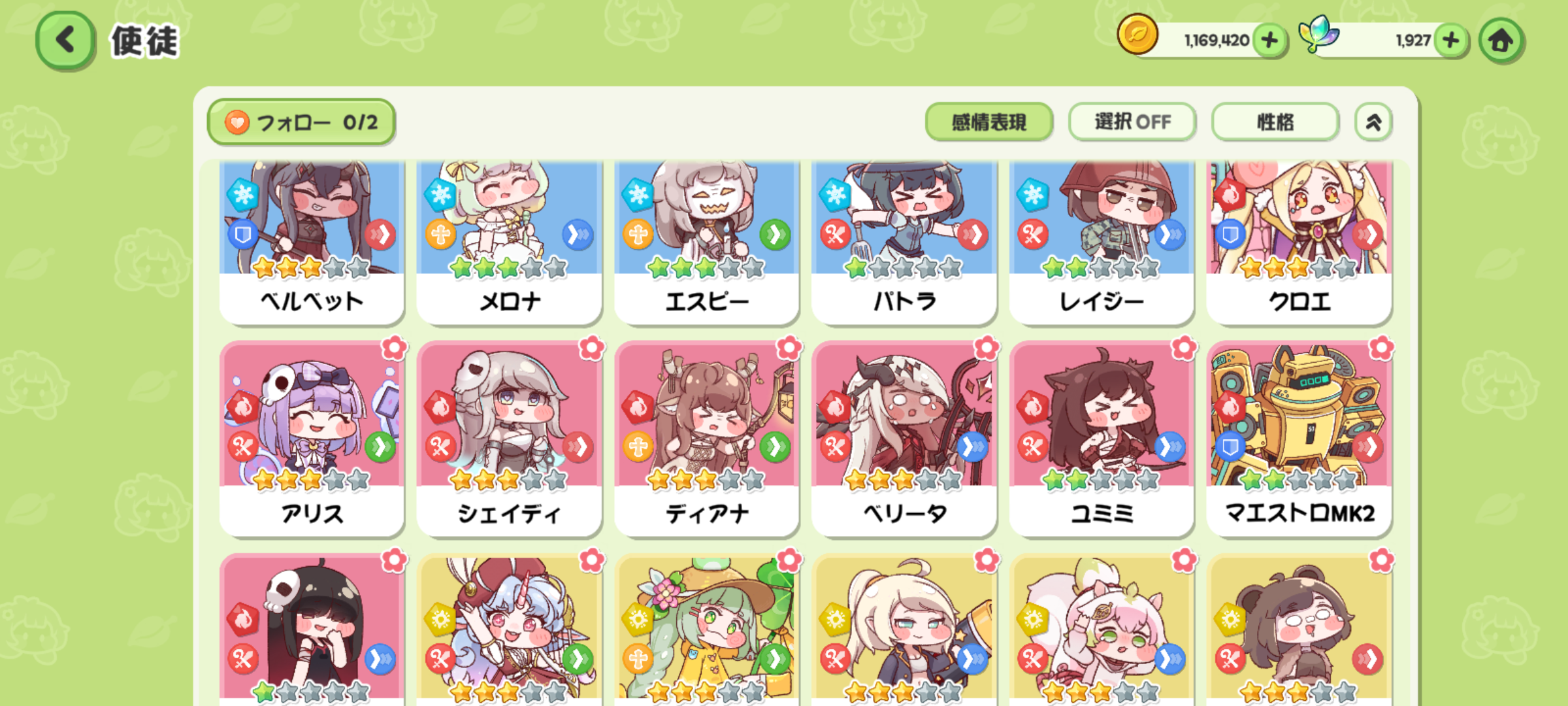Go back with the green arrow button
Viewport: 1568px width, 706px height.
click(65, 41)
